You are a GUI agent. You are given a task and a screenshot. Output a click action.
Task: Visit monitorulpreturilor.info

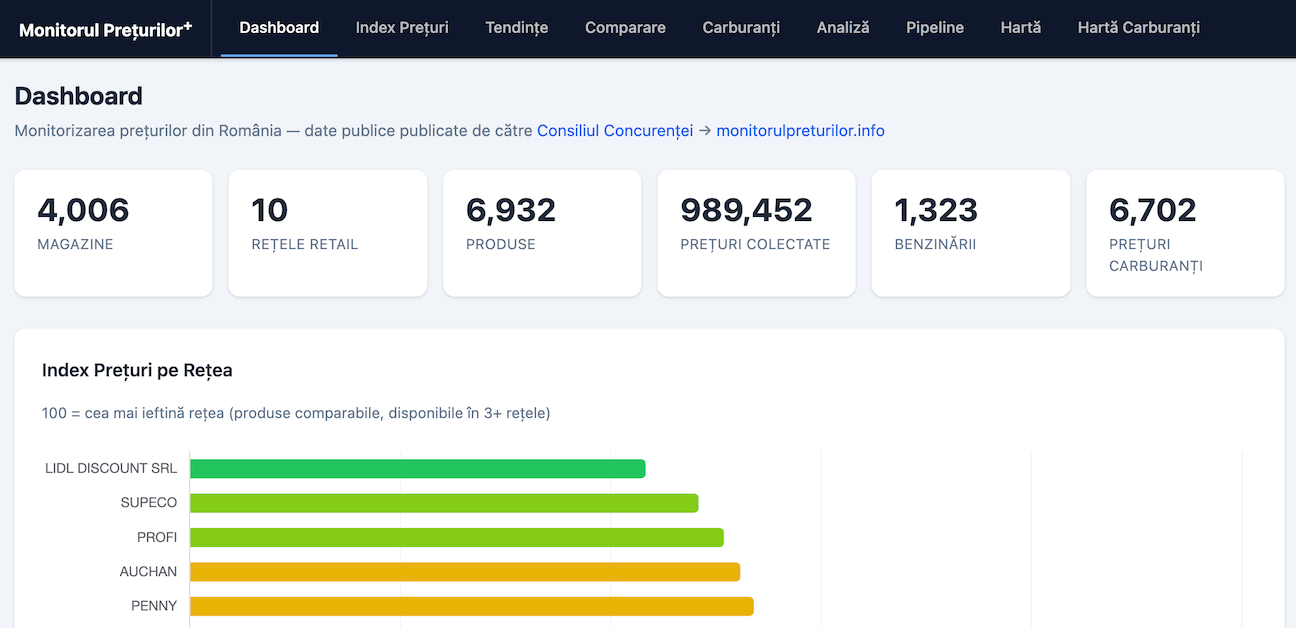[801, 130]
